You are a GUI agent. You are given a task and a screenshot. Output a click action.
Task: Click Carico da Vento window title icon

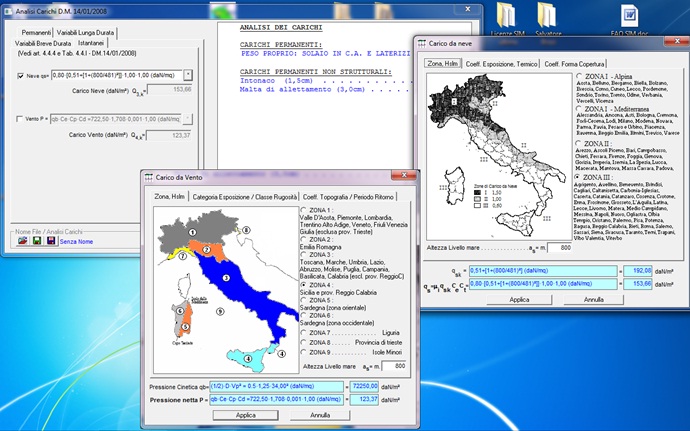coord(148,177)
